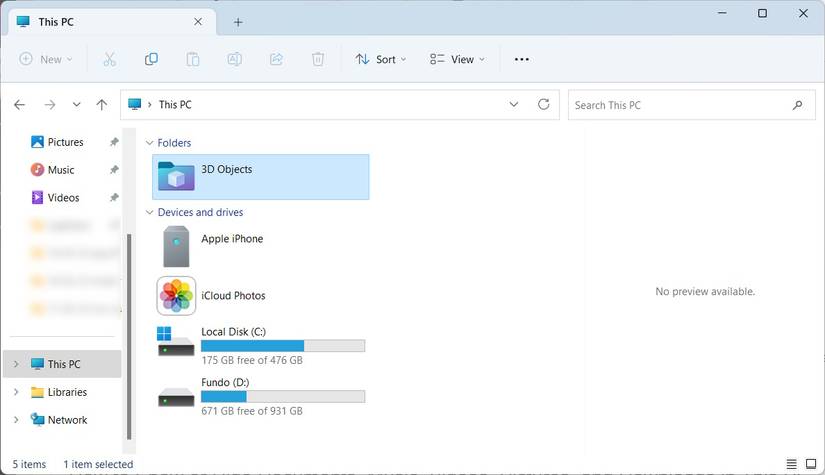Click the Paste clipboard icon
The image size is (825, 475).
[x=193, y=59]
